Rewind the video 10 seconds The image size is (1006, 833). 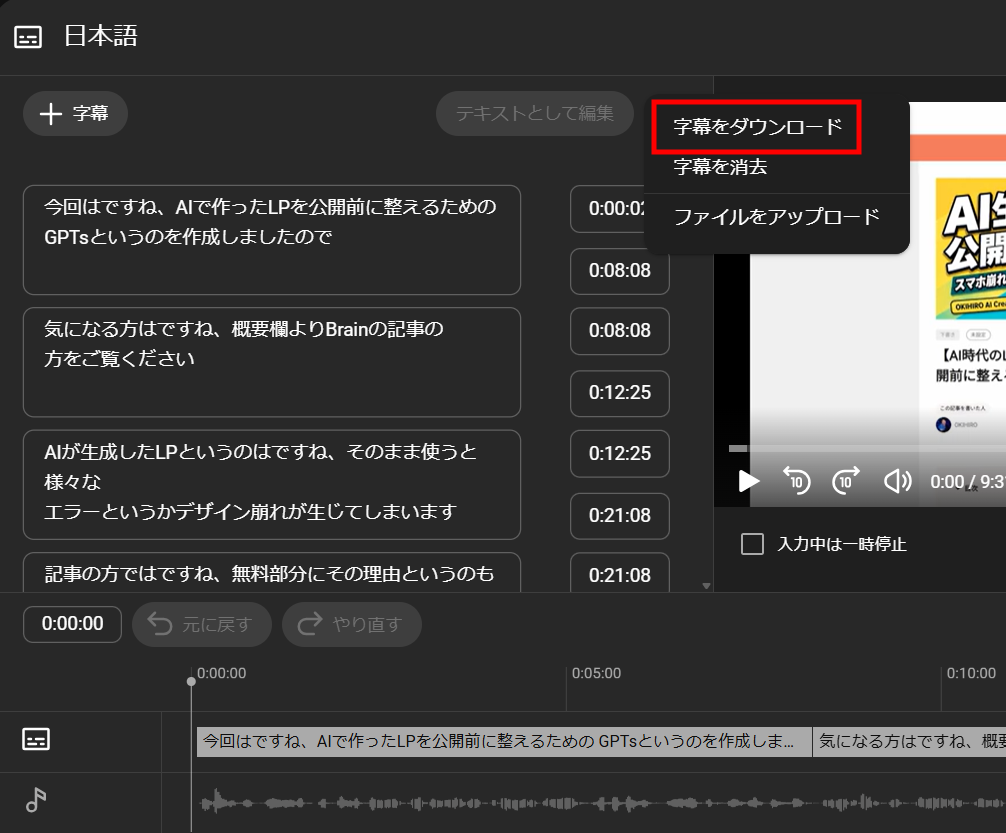coord(797,481)
